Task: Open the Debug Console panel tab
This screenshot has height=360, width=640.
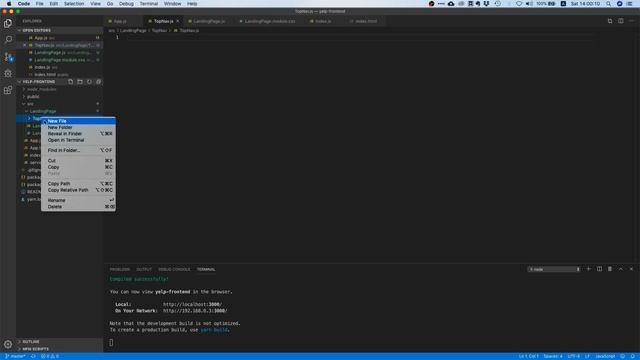Action: pos(174,269)
